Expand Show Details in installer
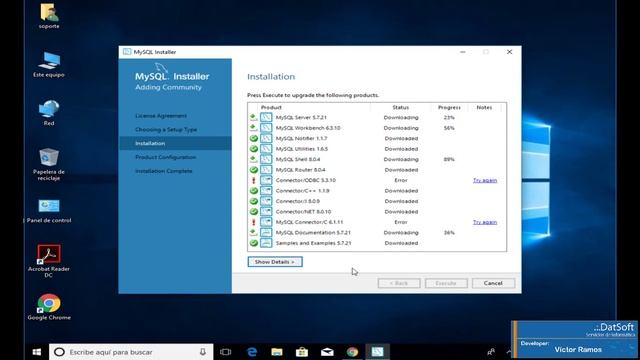The height and width of the screenshot is (360, 640). 275,262
